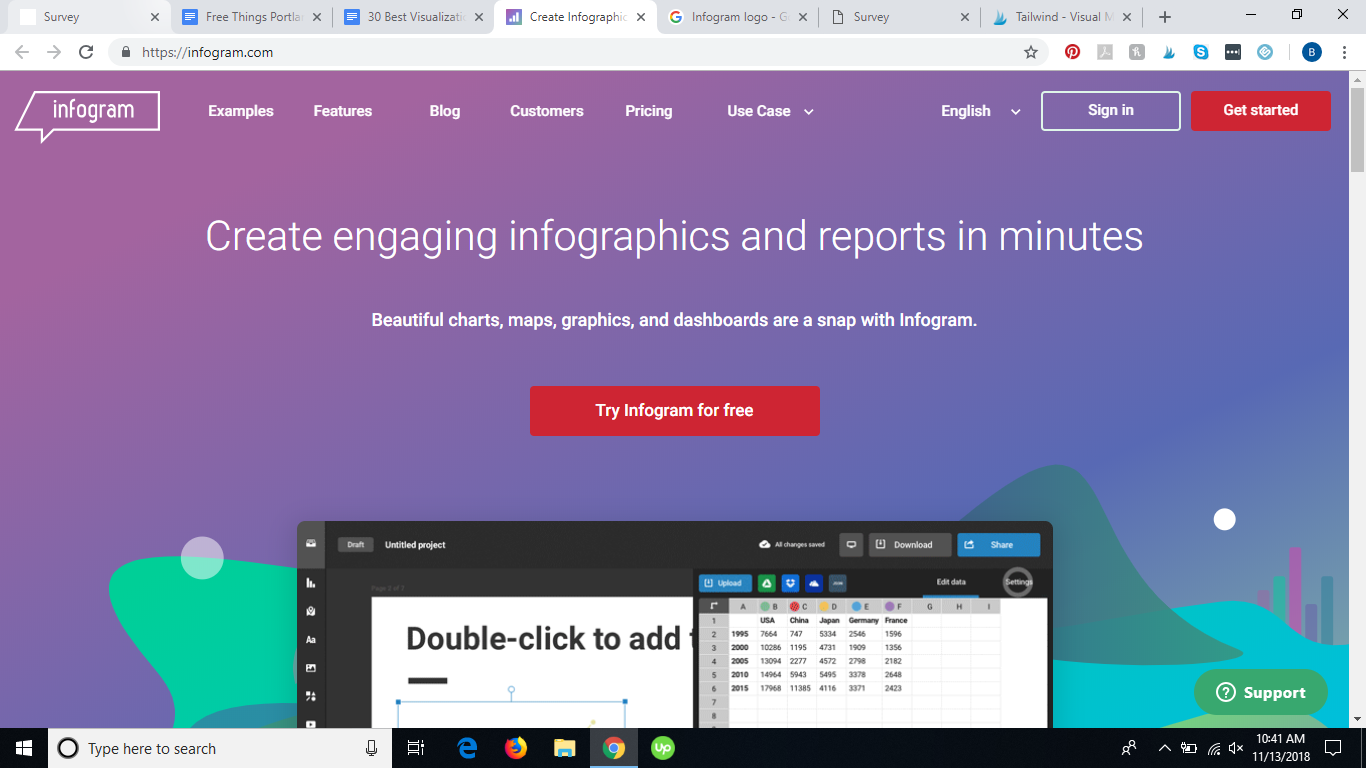Open Wi-Fi network settings in tray
1366x768 pixels.
coord(1214,748)
